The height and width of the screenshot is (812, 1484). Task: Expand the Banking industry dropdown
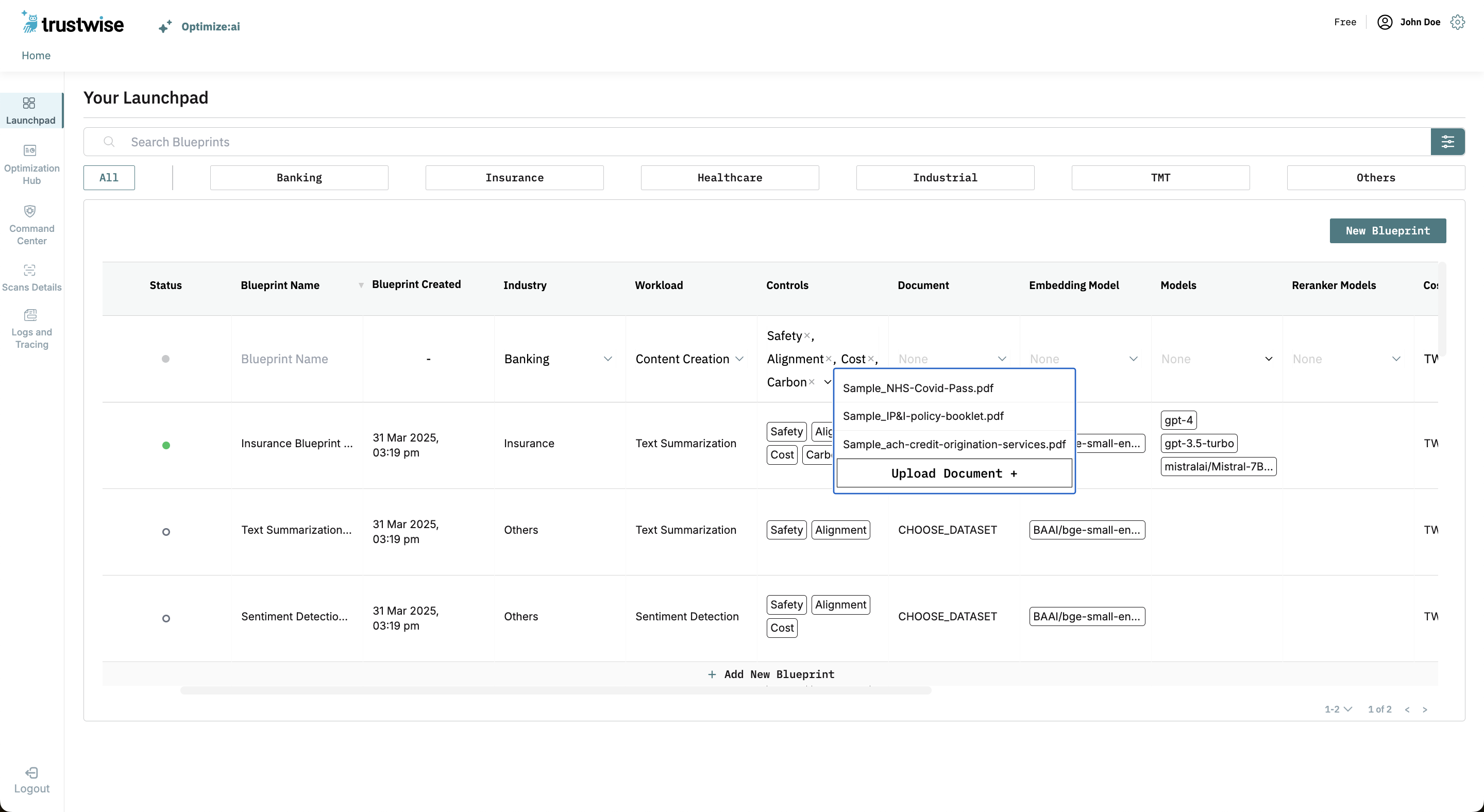(607, 359)
